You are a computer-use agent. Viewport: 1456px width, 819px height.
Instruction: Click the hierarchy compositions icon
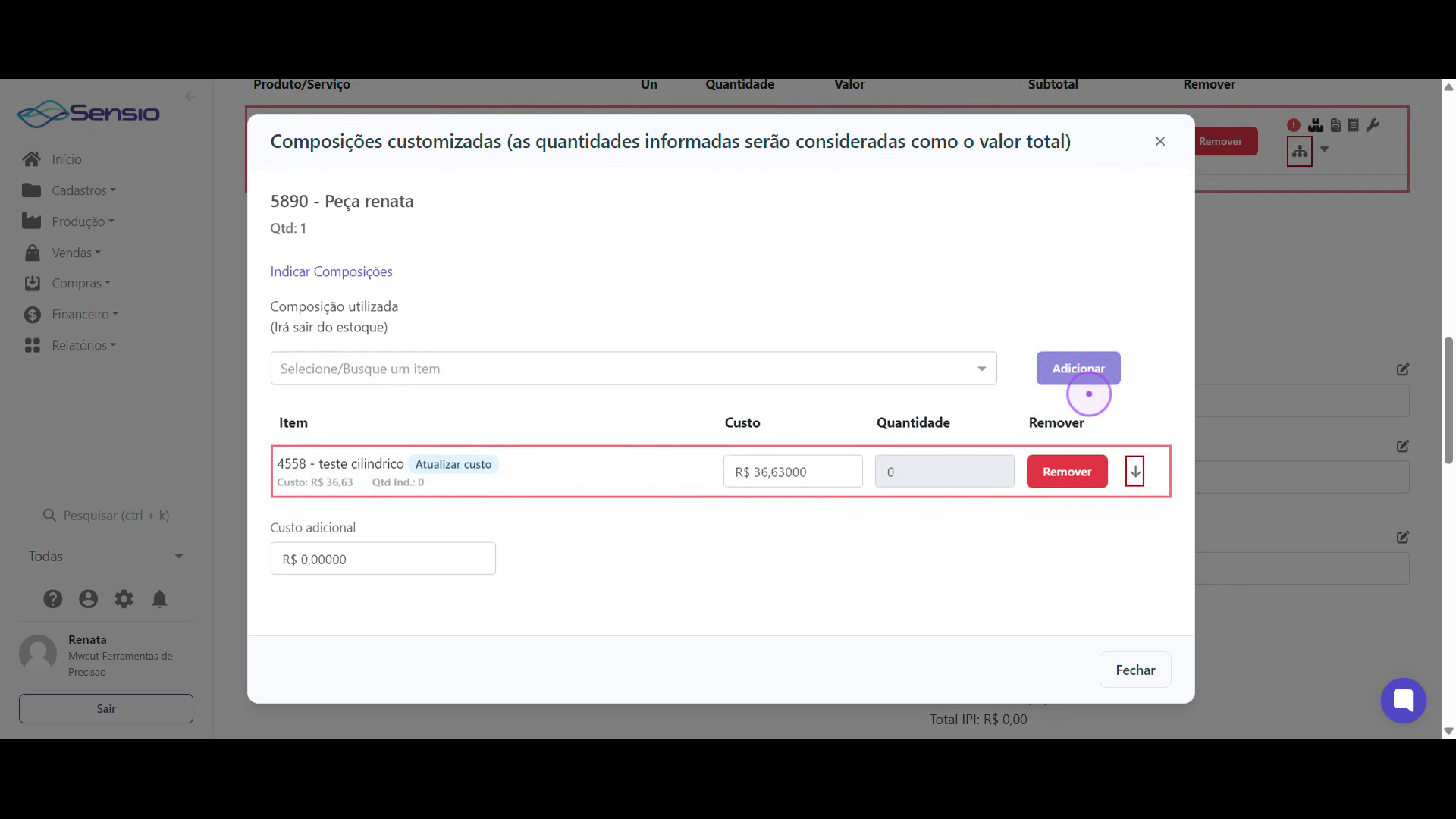(x=1300, y=152)
